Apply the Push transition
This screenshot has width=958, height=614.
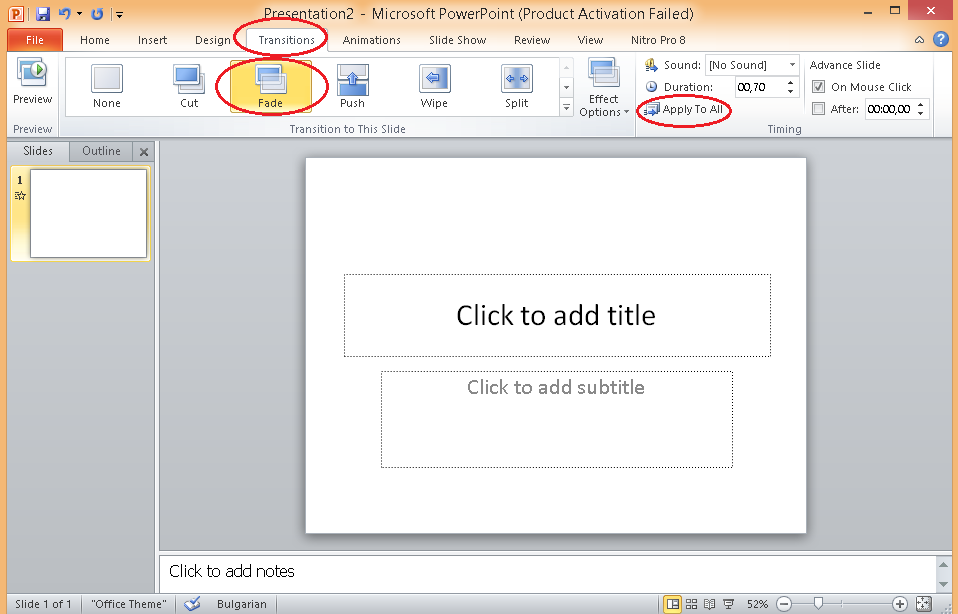point(352,86)
